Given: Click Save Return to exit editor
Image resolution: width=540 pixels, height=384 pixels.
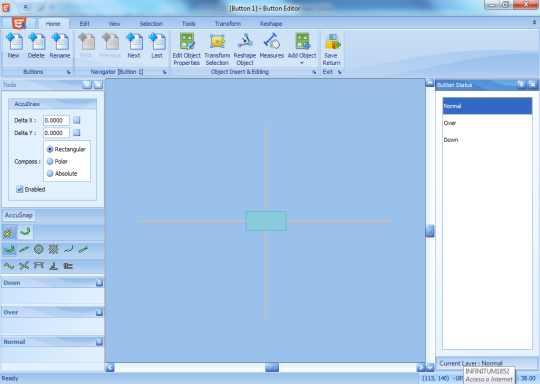Looking at the screenshot, I should tap(331, 49).
